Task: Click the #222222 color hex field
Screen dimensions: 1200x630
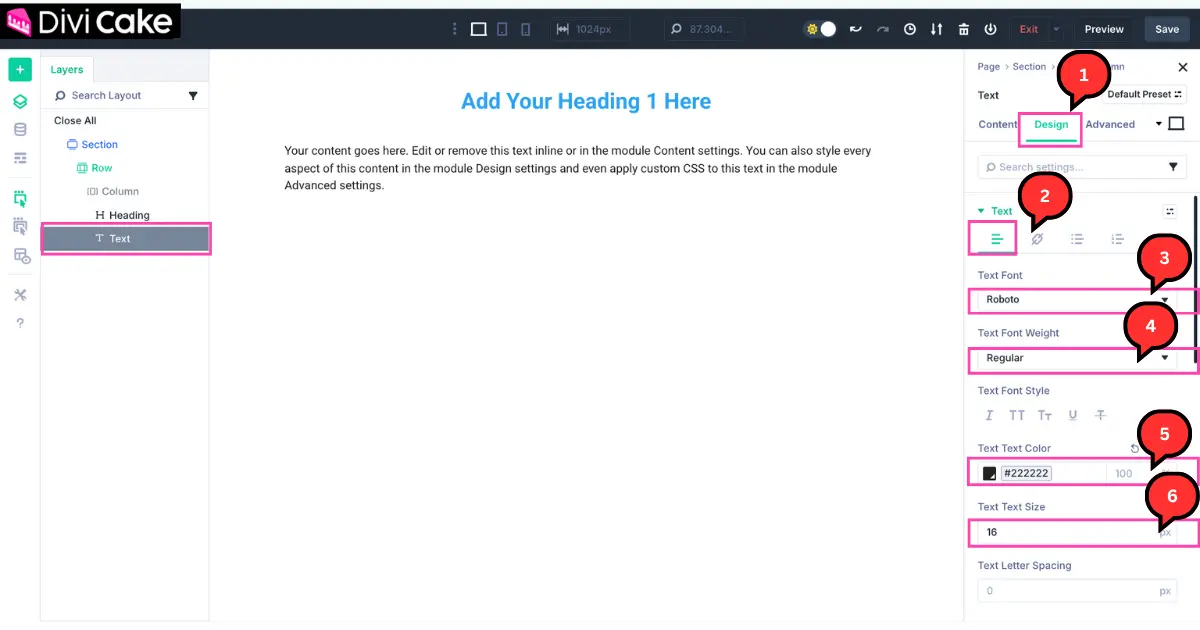Action: (x=1026, y=473)
